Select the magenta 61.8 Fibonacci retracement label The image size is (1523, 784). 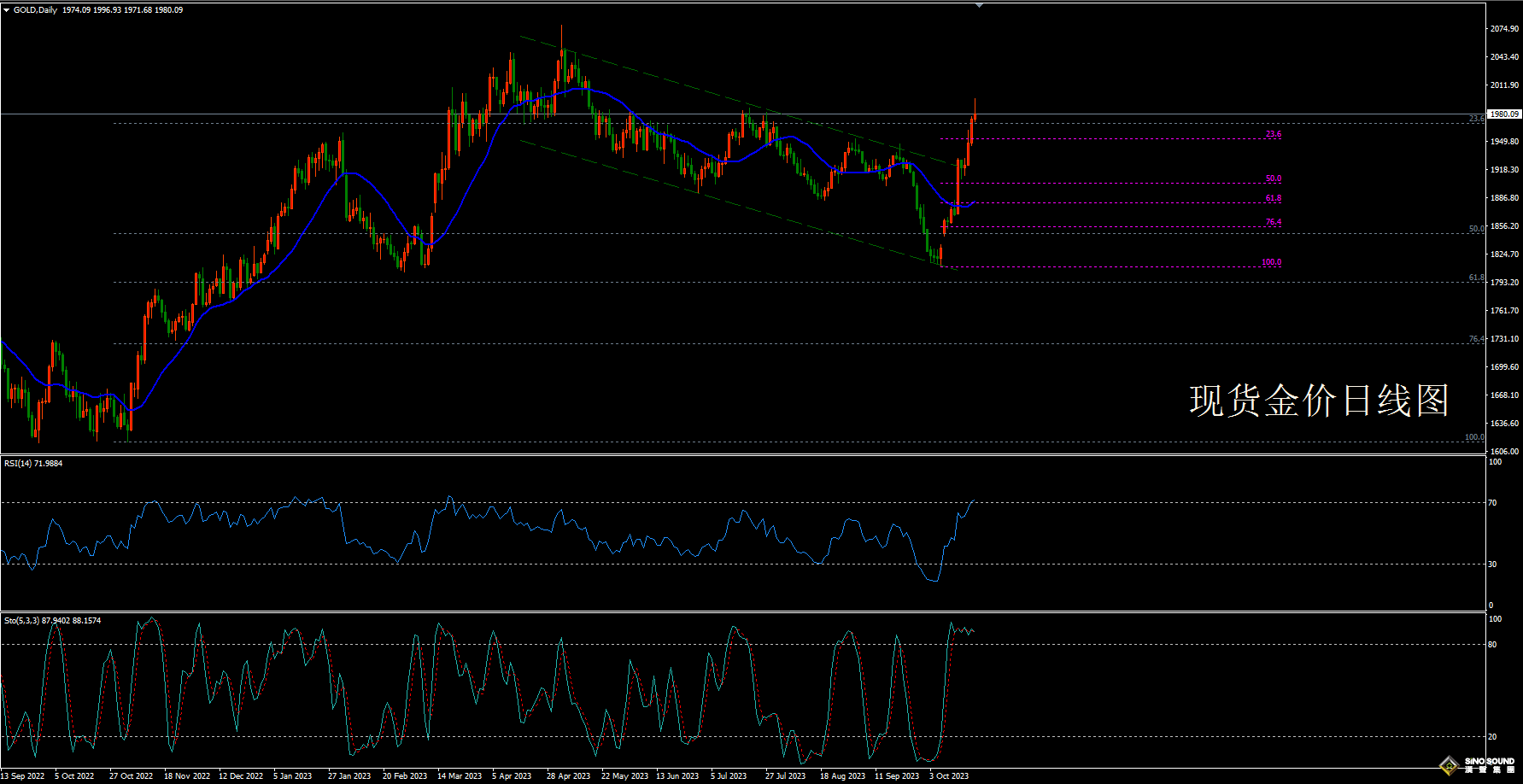click(x=1273, y=198)
